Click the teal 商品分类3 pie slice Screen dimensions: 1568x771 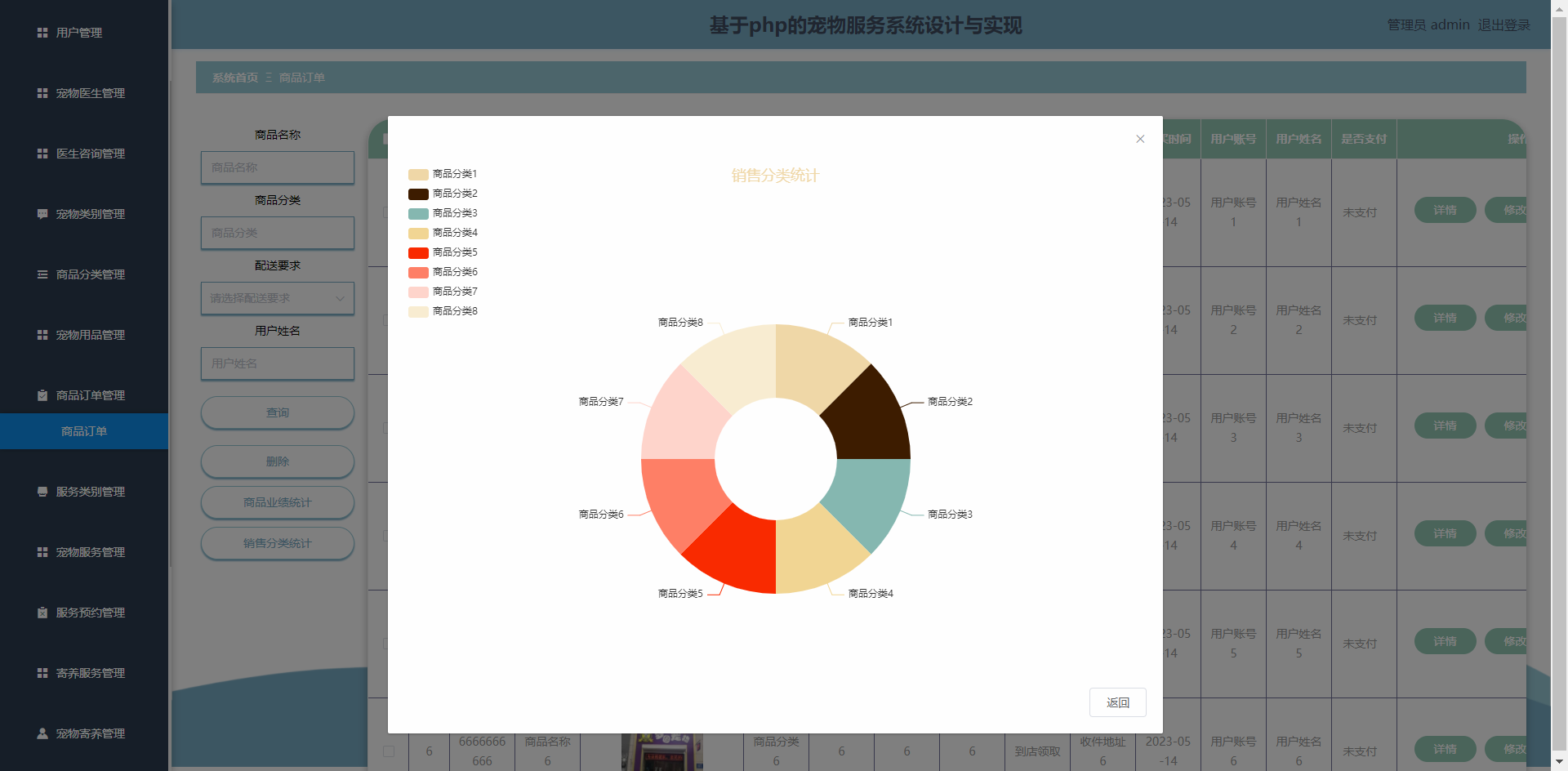[x=866, y=497]
